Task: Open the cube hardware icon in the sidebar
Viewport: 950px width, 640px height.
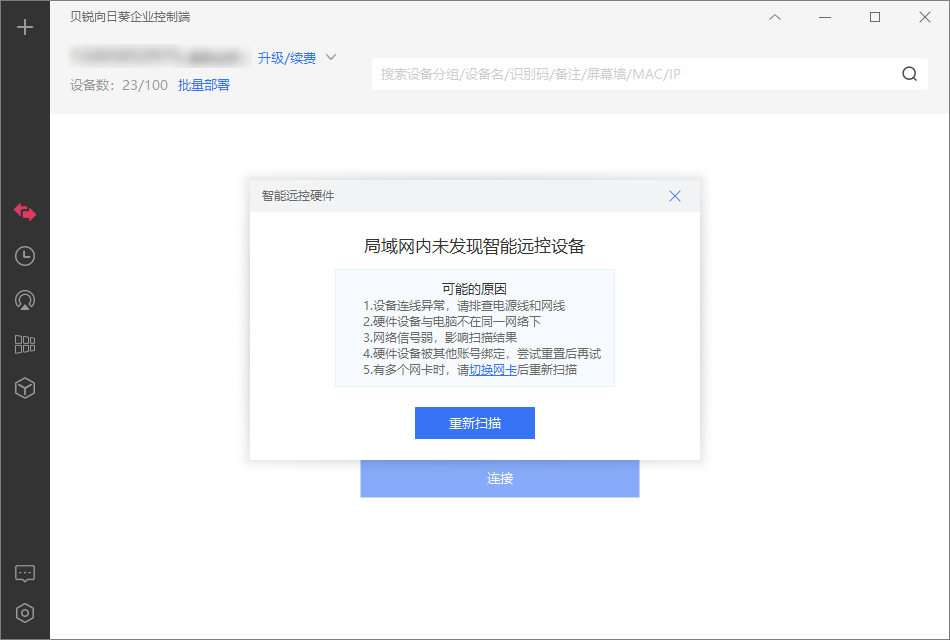Action: click(25, 388)
